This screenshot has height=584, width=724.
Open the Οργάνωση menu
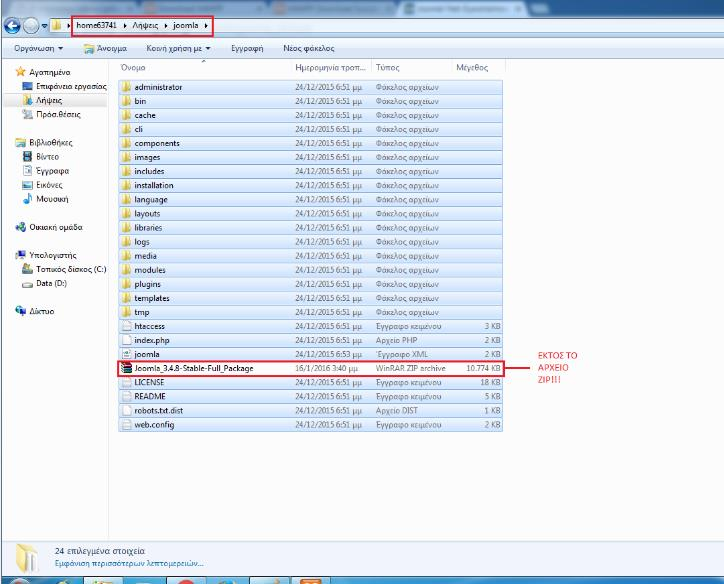[x=38, y=48]
